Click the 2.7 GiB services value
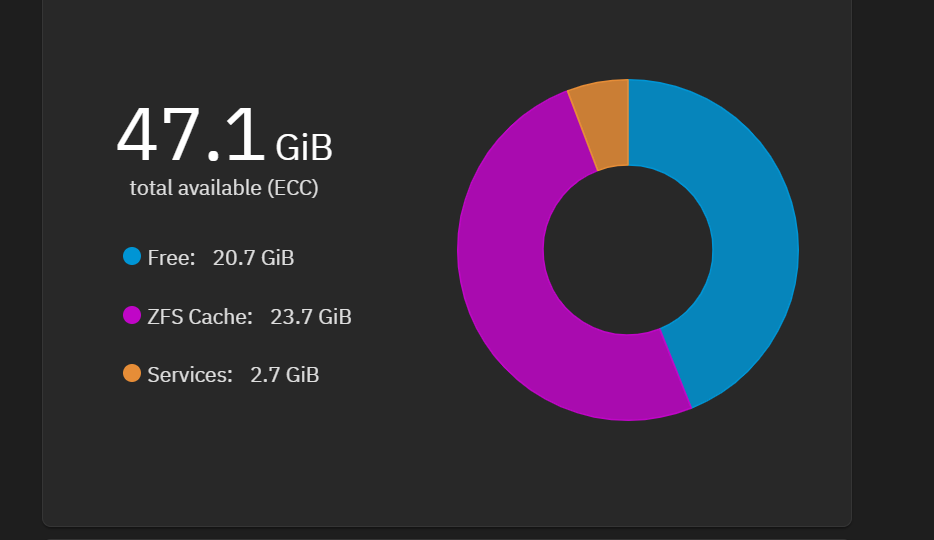The image size is (934, 540). tap(285, 375)
